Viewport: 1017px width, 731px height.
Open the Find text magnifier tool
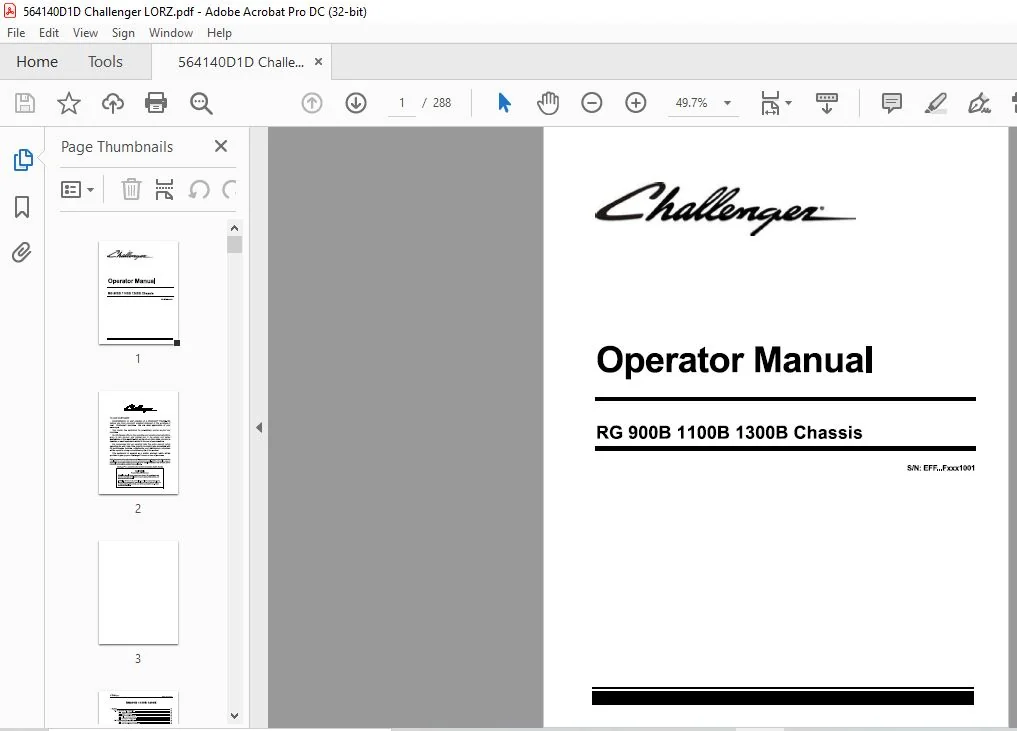201,103
